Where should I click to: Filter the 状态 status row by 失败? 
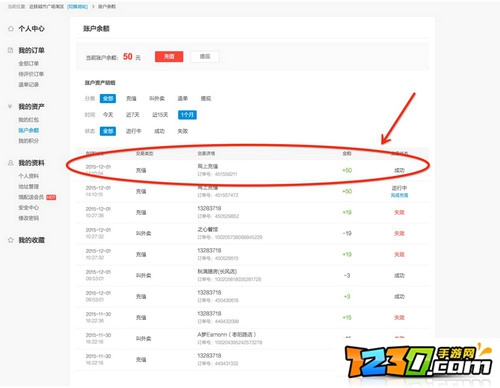183,131
